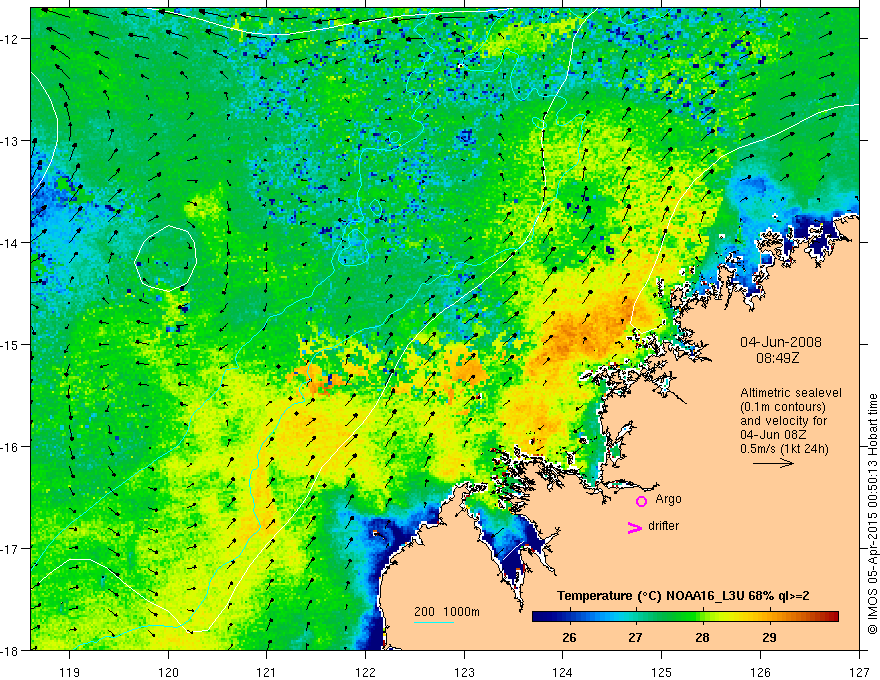Click the '124' longitude axis label

click(x=563, y=672)
